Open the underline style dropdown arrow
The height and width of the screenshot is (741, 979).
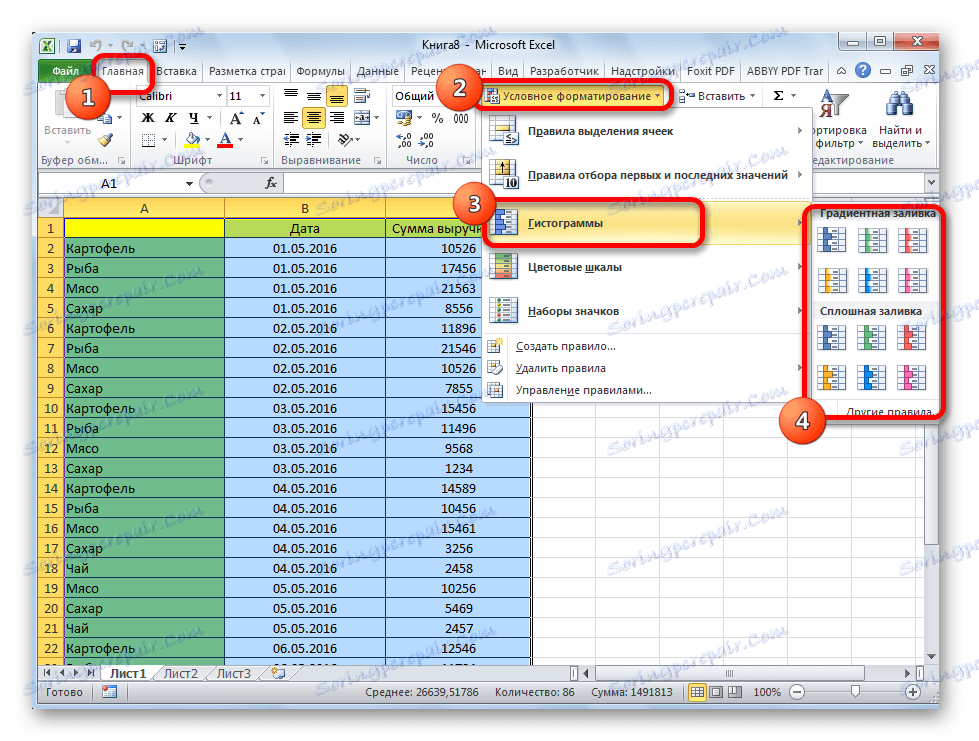pyautogui.click(x=209, y=116)
